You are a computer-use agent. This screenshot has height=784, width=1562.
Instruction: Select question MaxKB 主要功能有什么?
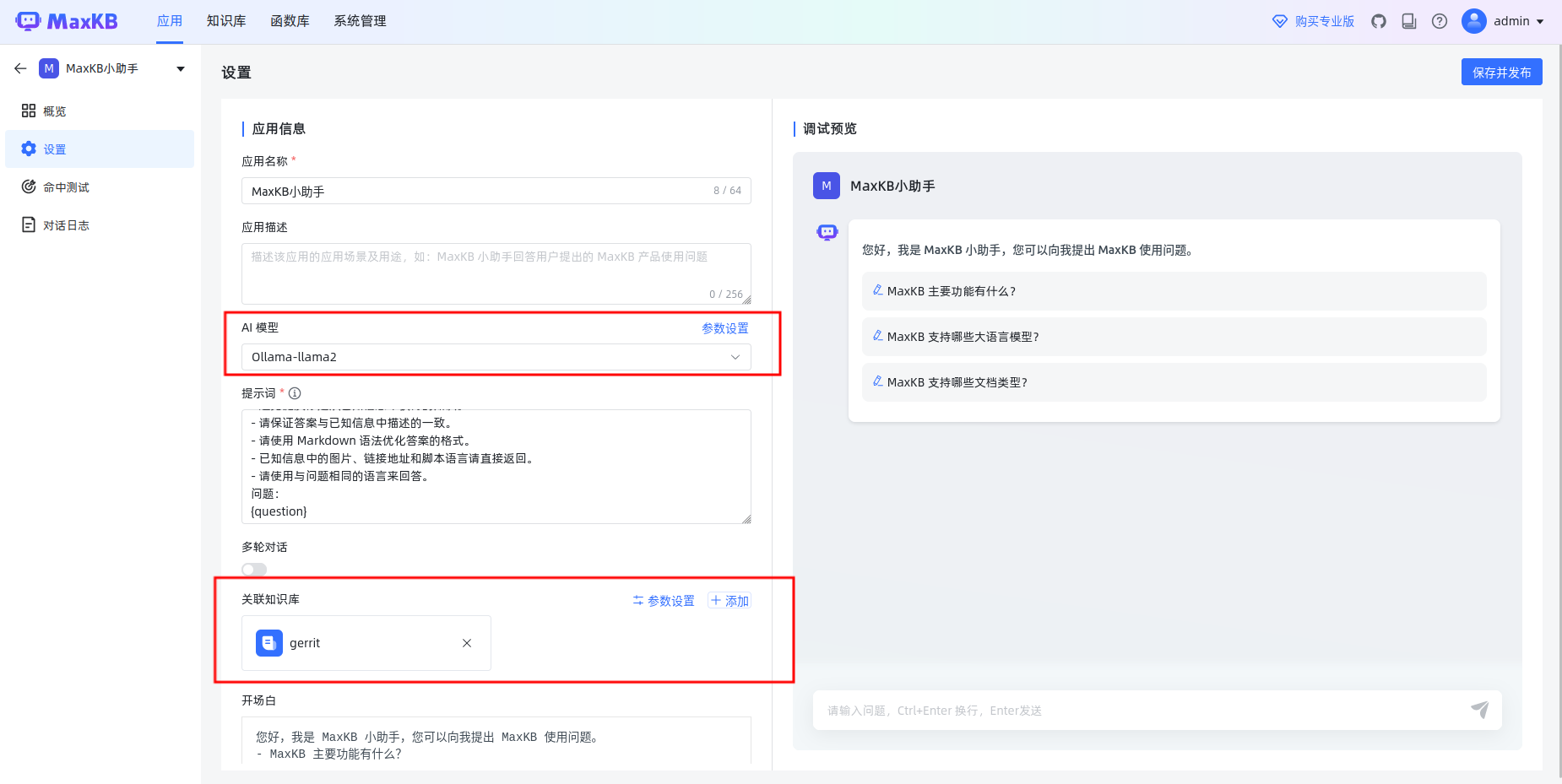1174,291
